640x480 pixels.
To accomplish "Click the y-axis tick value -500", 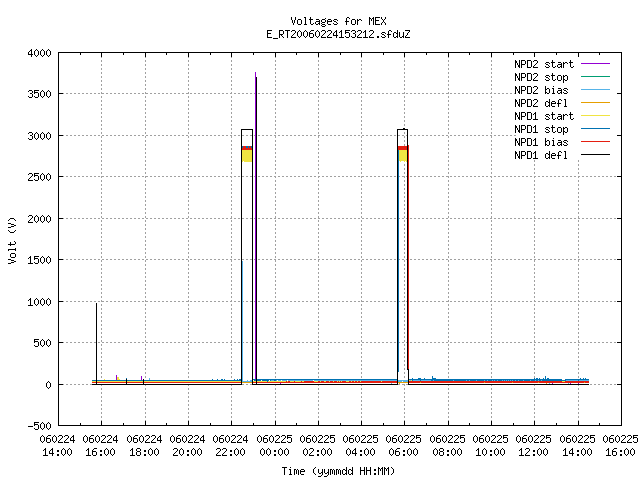I will pos(39,426).
